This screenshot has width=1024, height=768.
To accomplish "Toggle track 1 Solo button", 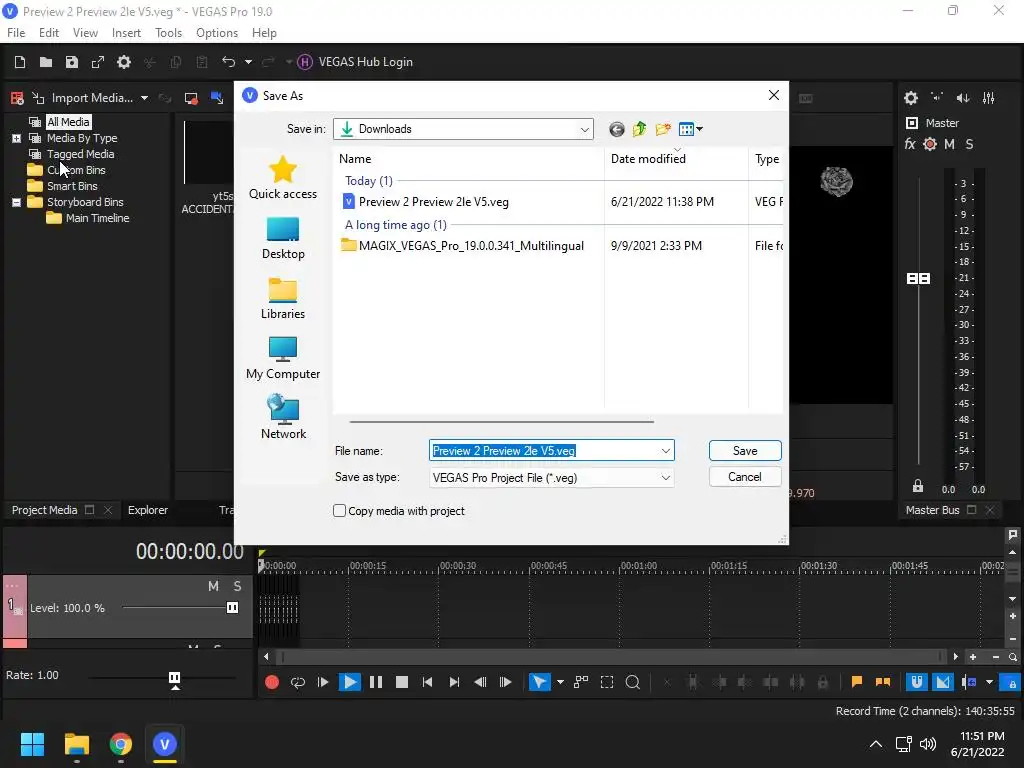I will [238, 586].
